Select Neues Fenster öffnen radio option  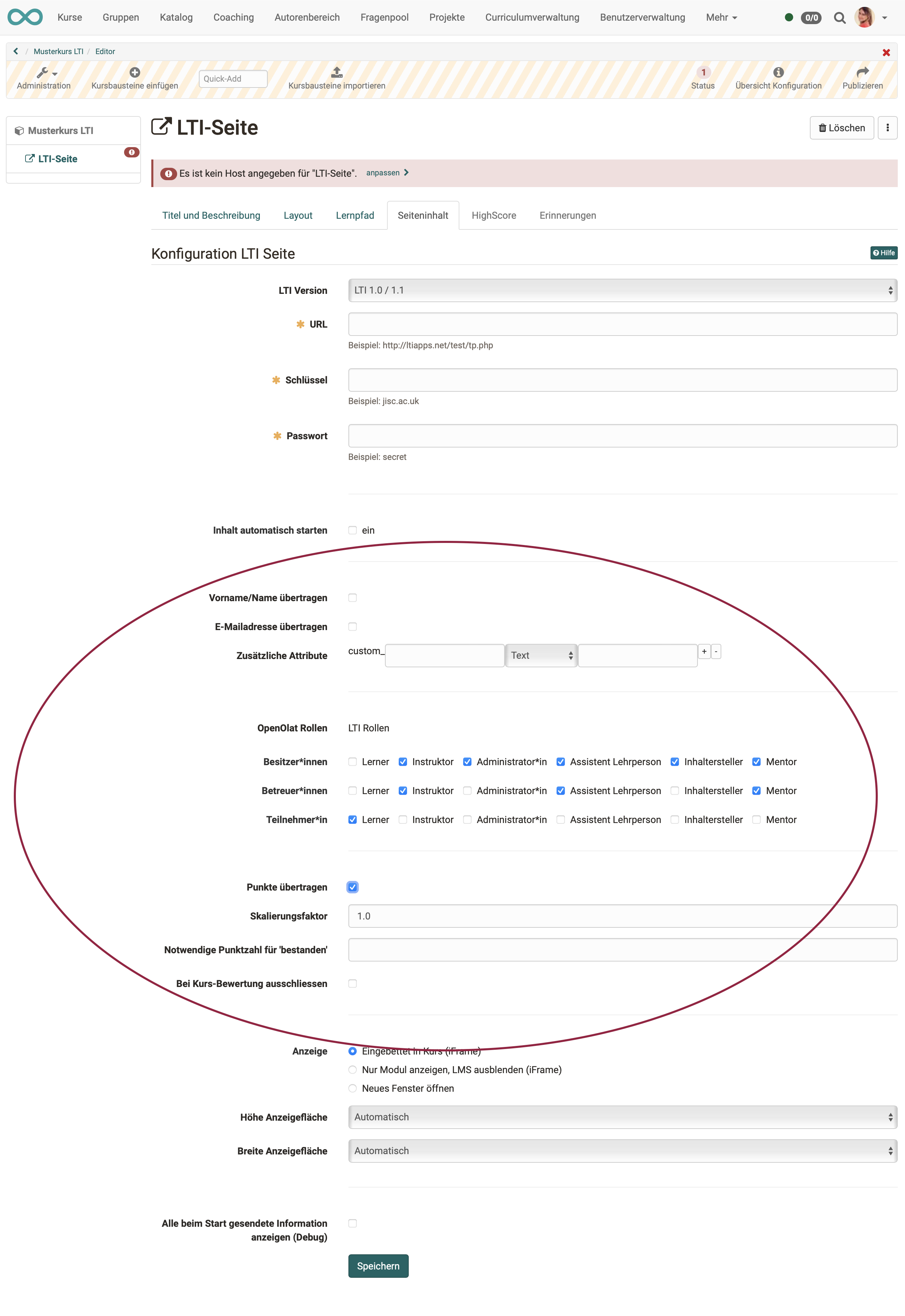(353, 1088)
